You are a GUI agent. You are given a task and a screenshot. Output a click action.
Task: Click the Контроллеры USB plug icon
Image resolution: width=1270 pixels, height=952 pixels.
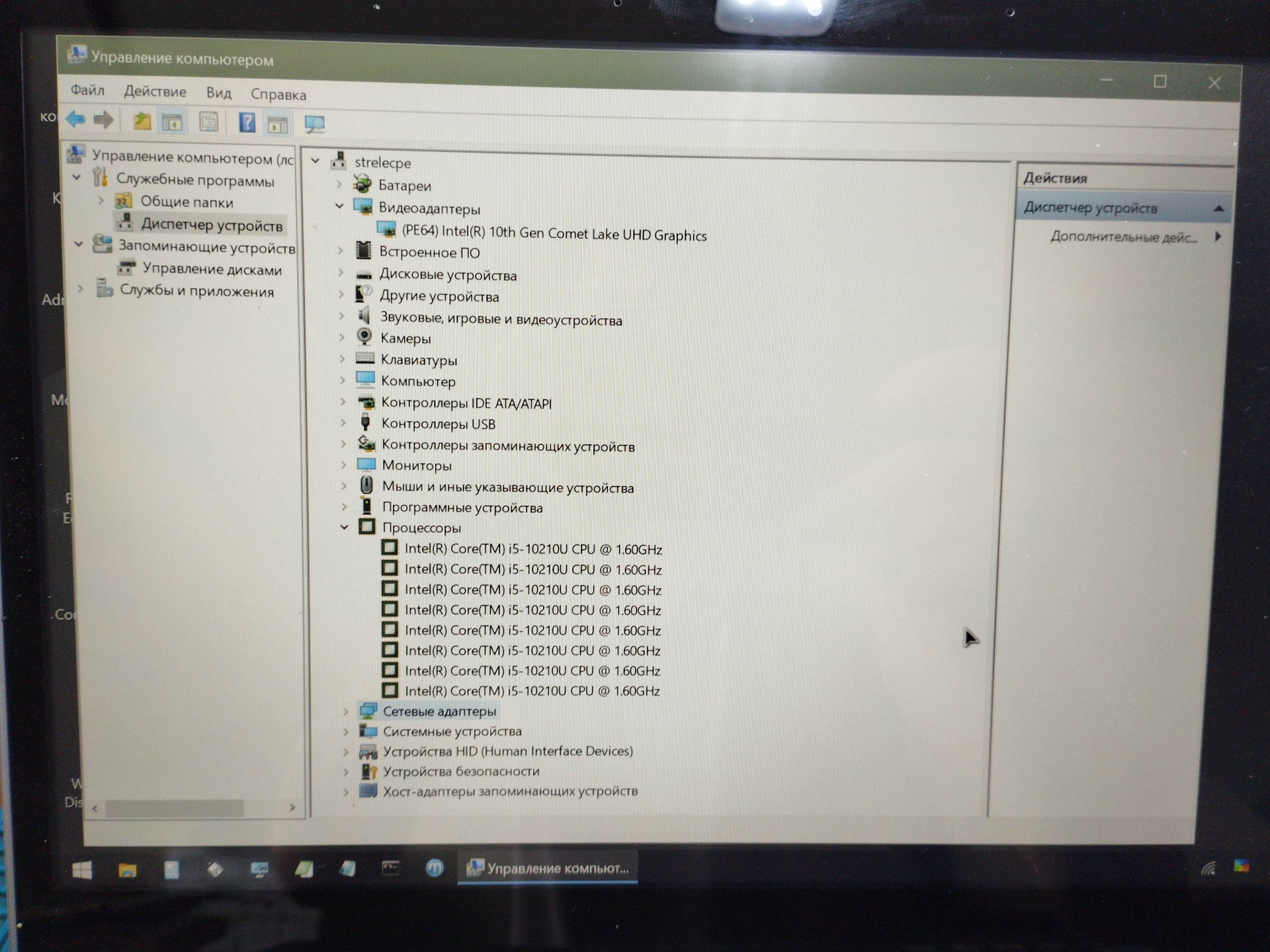[x=365, y=422]
